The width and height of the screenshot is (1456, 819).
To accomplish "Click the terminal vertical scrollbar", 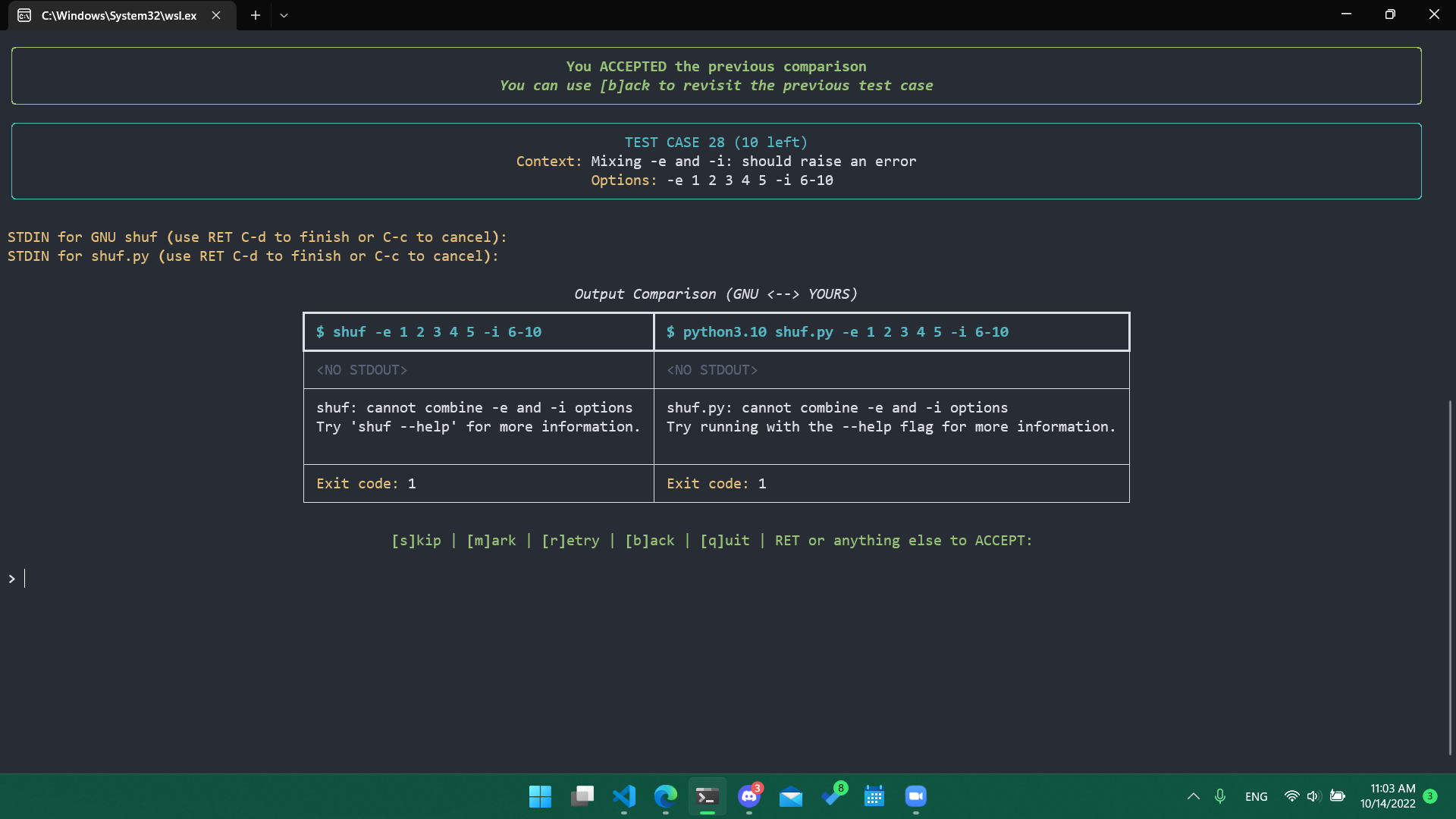I will click(x=1449, y=576).
